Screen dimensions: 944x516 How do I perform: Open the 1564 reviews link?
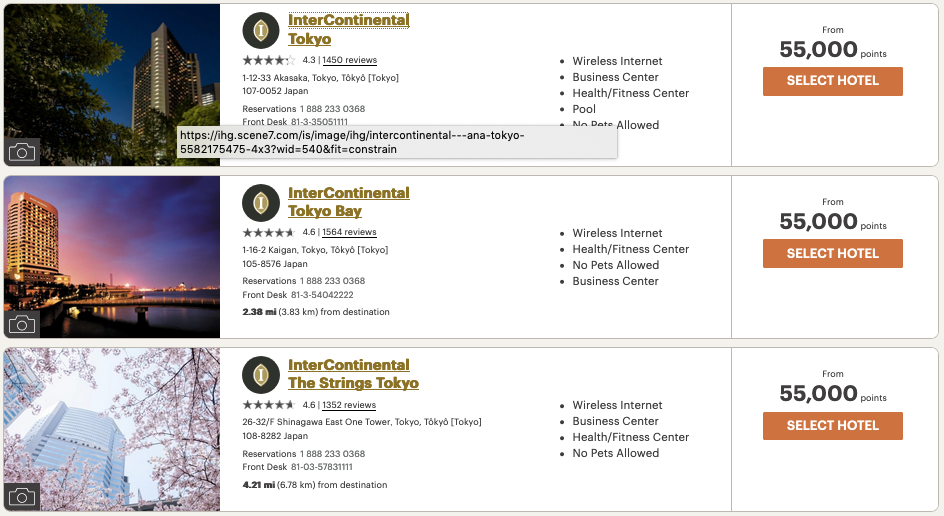point(349,233)
